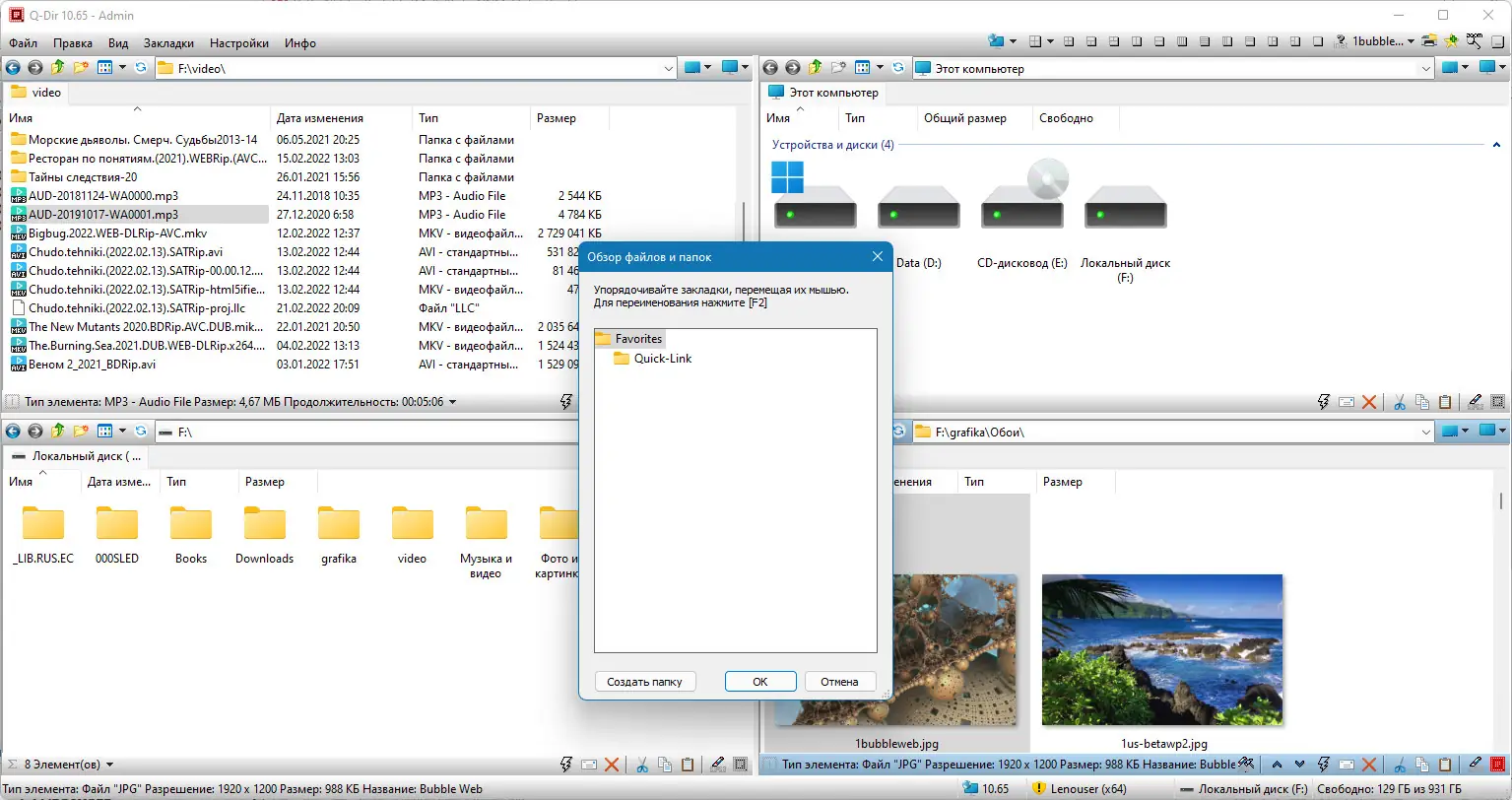Open the 8 Элемент(ов) status dropdown
This screenshot has width=1512, height=800.
pos(108,765)
